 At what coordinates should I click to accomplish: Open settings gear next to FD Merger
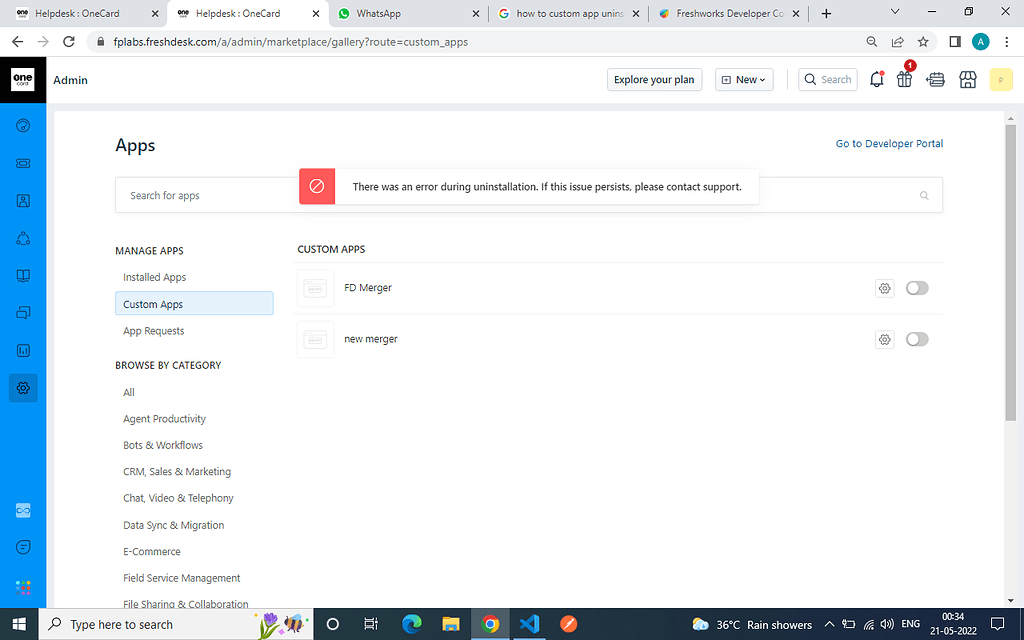coord(884,287)
